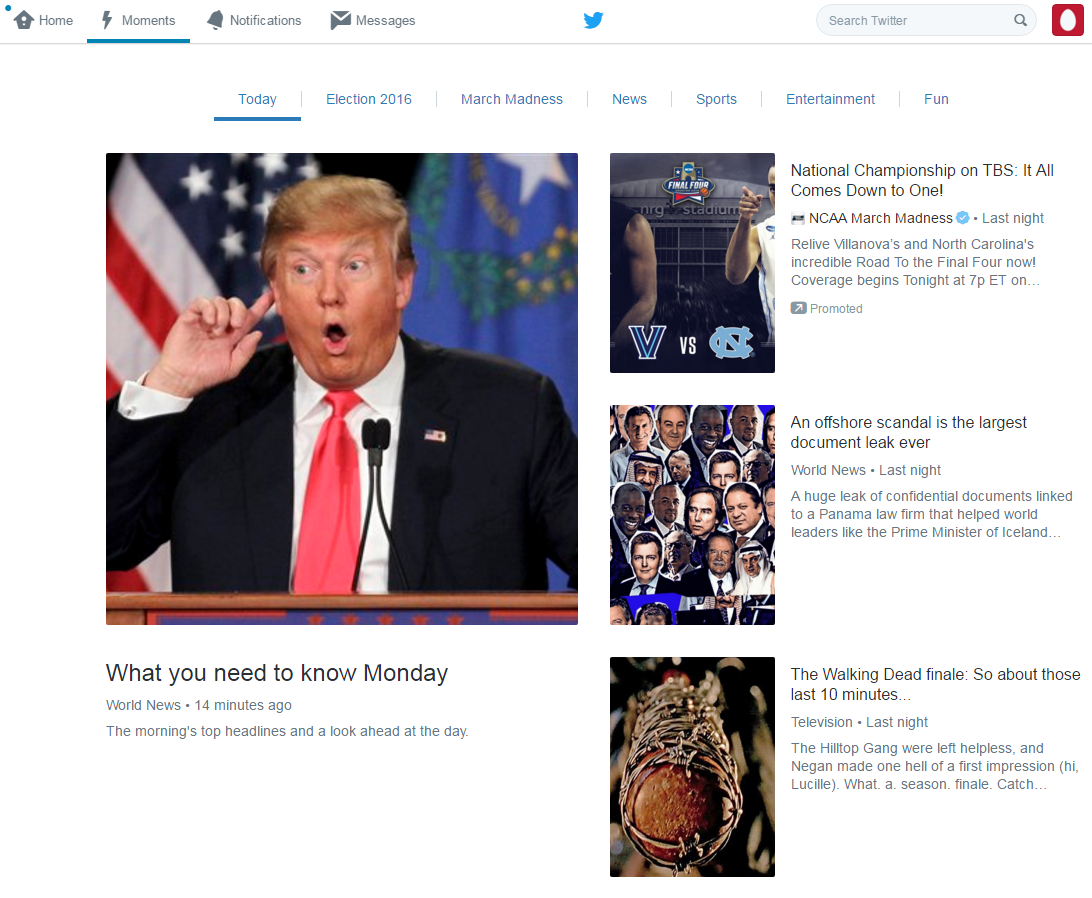
Task: Click the search magnifying glass icon
Action: 1020,20
